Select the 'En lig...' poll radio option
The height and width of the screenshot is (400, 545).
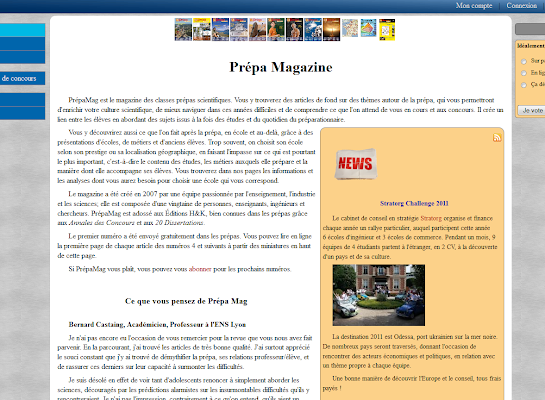(524, 73)
